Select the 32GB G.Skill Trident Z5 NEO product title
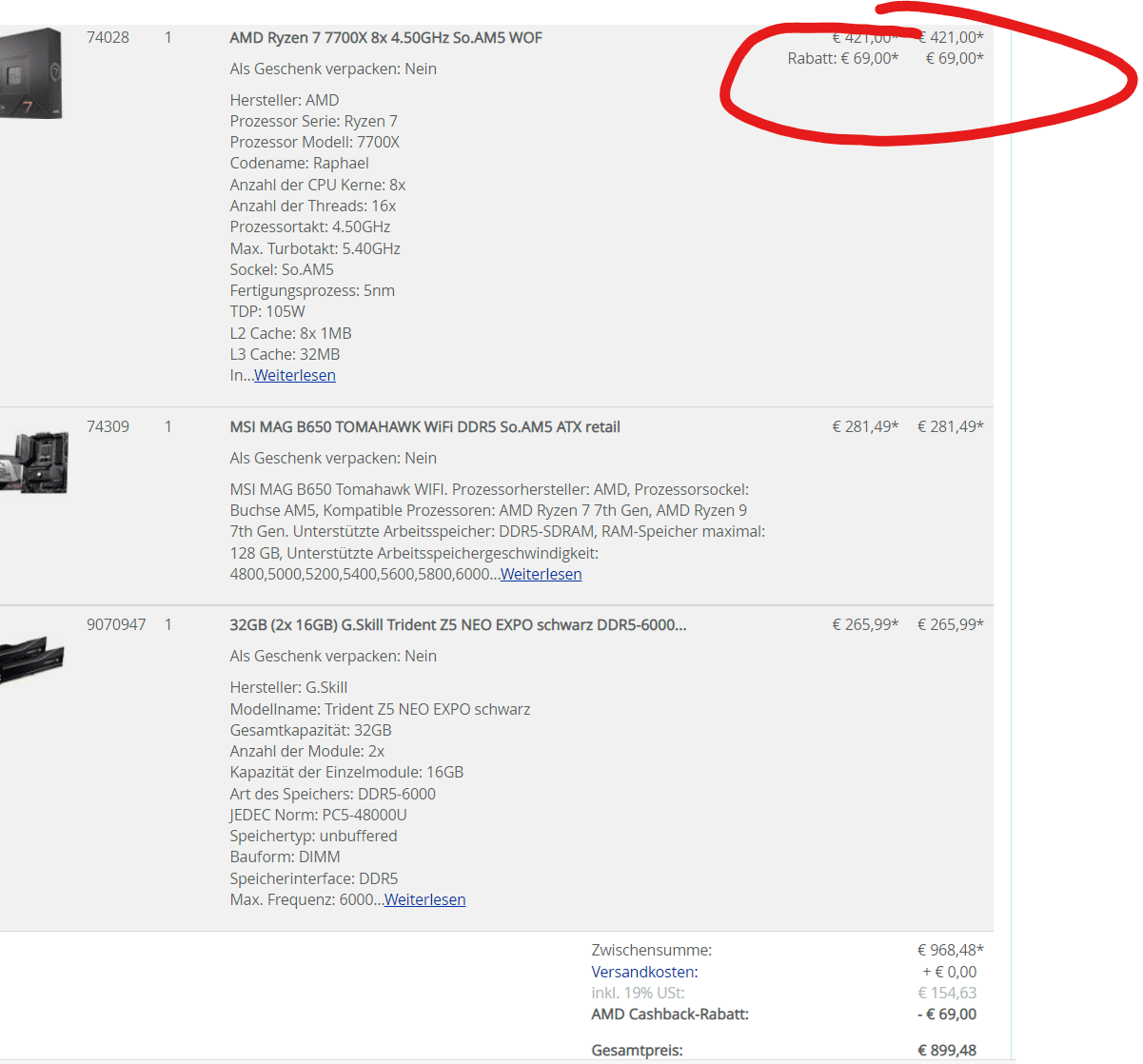The image size is (1143, 1064). (x=458, y=624)
